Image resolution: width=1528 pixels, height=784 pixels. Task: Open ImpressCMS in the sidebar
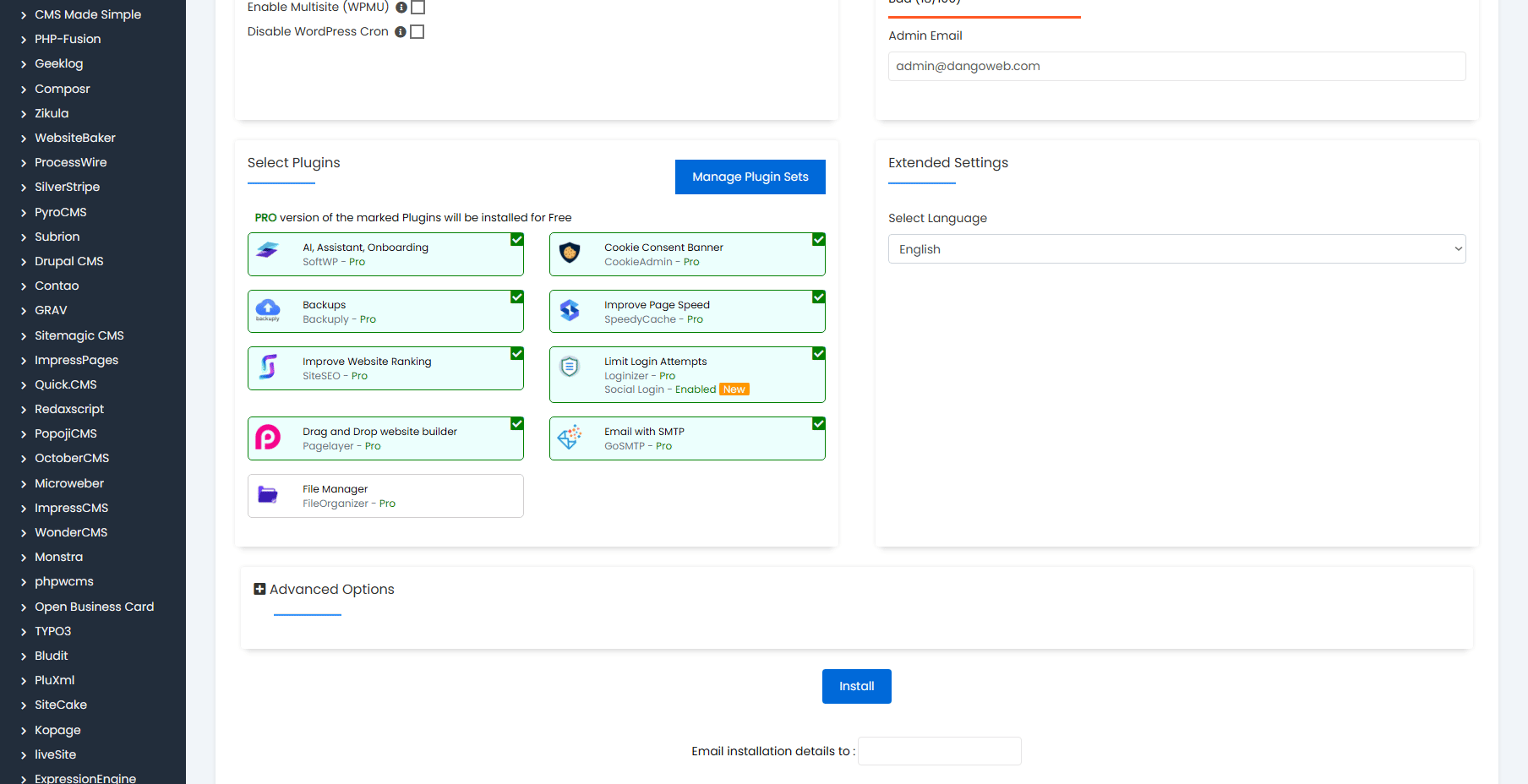tap(71, 508)
